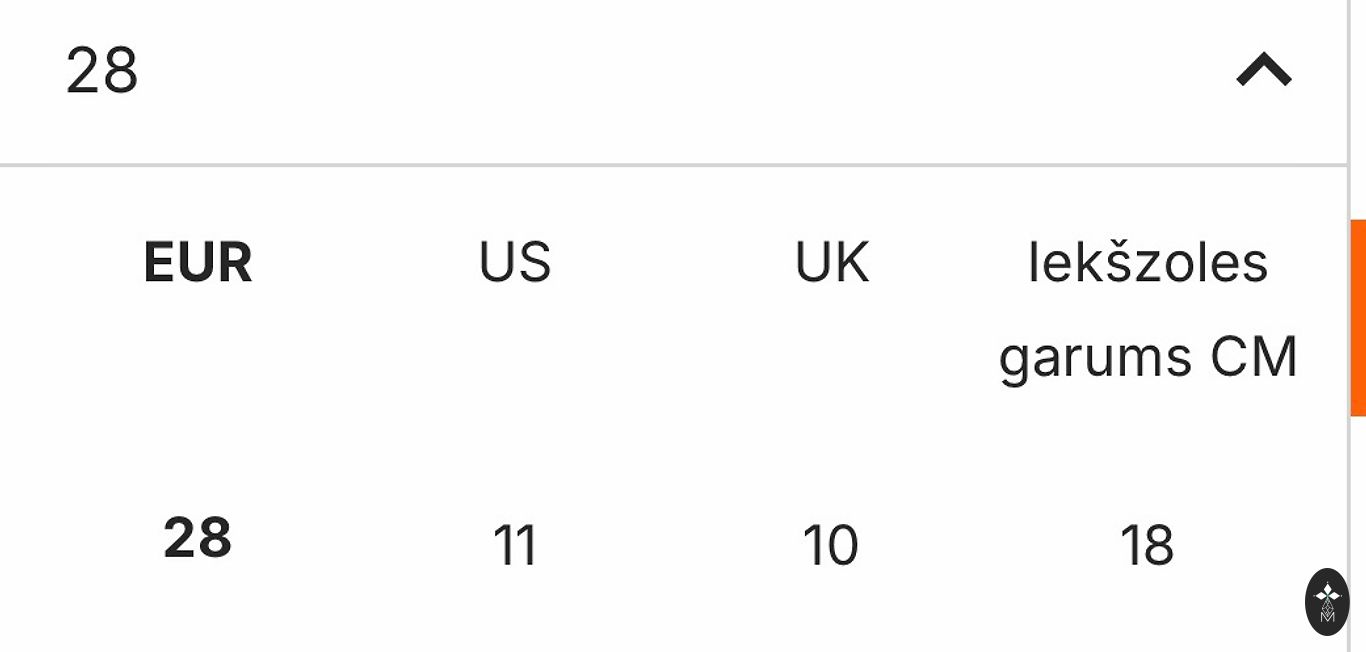Viewport: 1366px width, 652px height.
Task: Open the size dropdown showing 28
Action: point(102,71)
